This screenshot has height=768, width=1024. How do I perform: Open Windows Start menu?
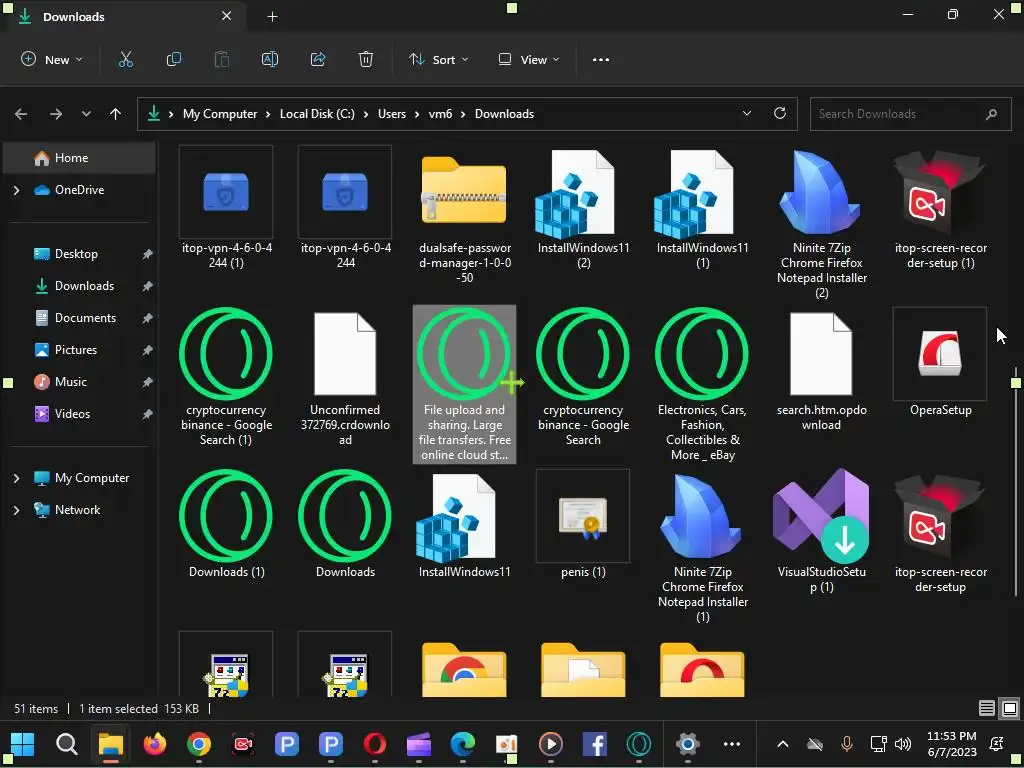click(x=23, y=744)
